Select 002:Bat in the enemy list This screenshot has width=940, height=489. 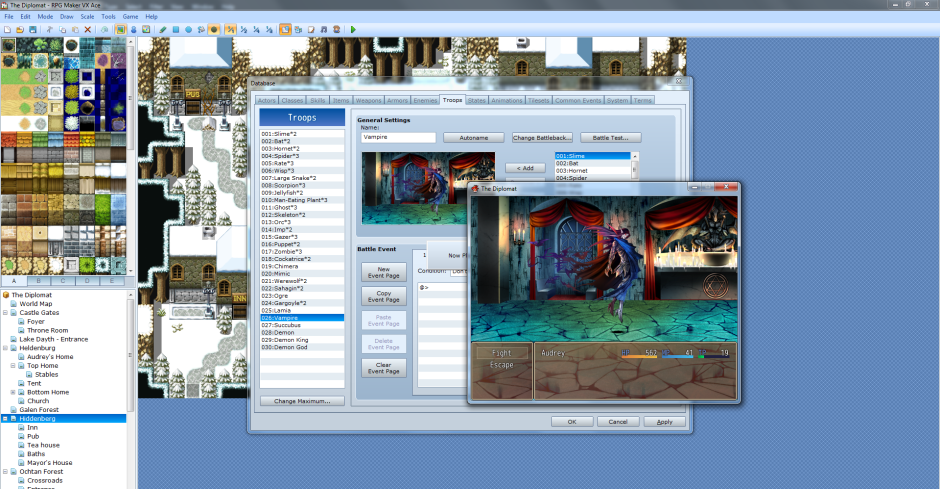point(593,163)
